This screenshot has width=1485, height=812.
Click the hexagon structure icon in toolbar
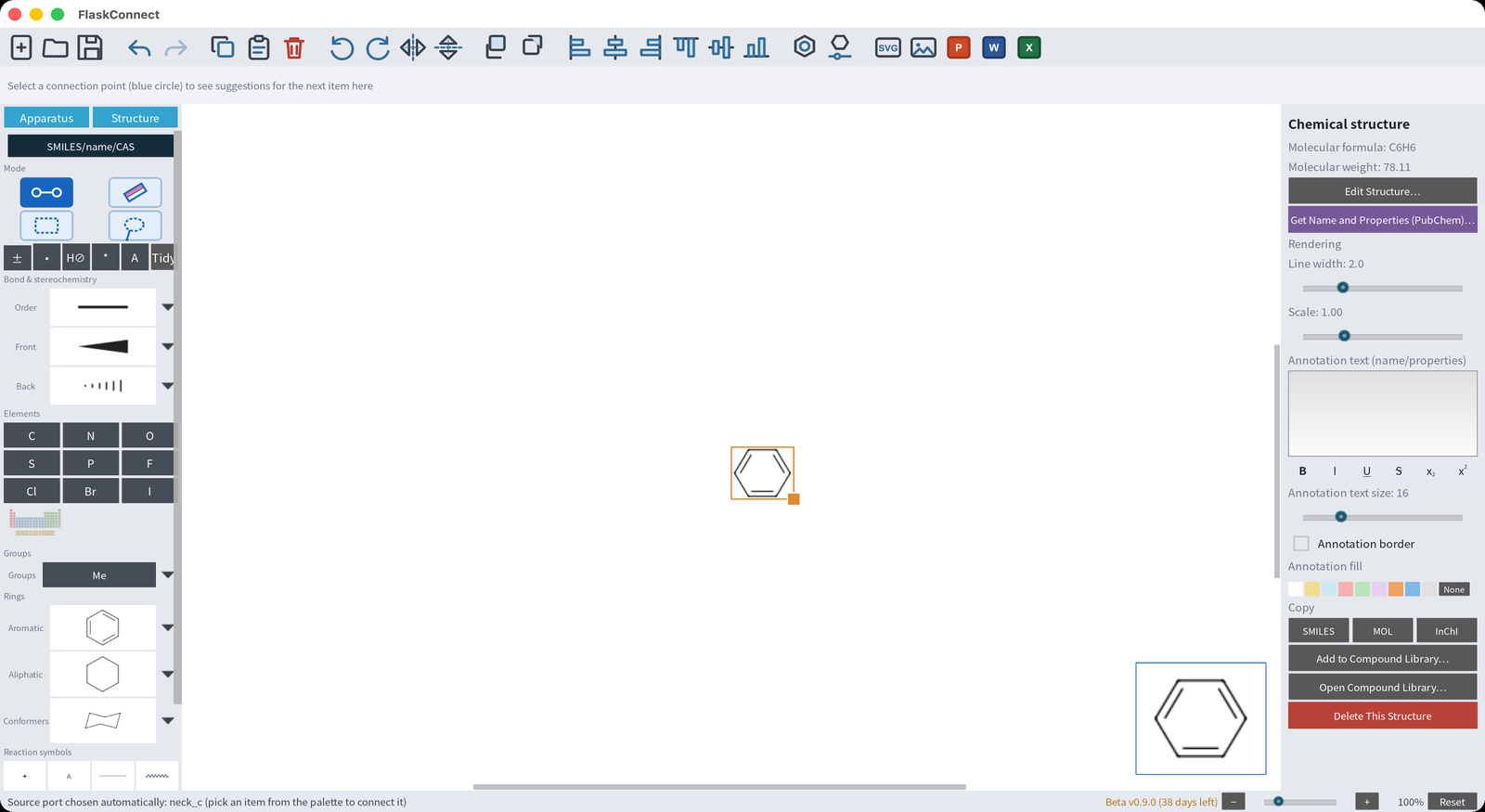tap(805, 46)
